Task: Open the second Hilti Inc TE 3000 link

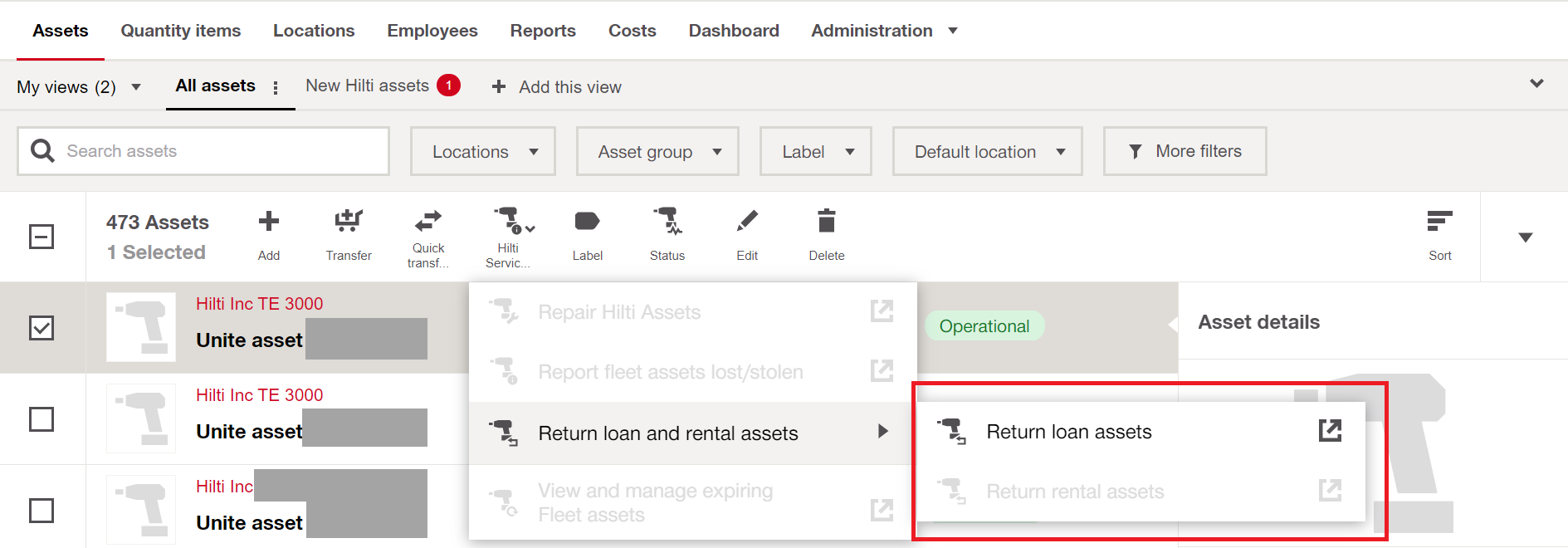Action: pos(259,395)
